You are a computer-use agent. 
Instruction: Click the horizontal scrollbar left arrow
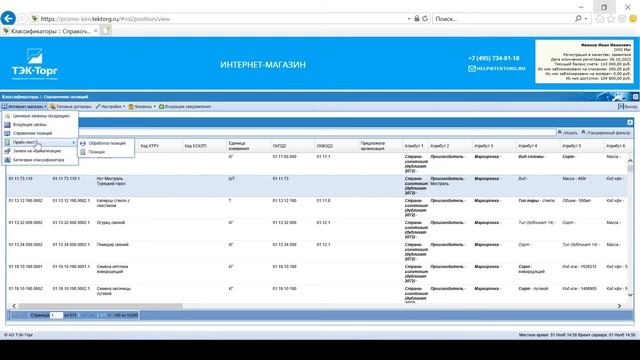(14, 306)
